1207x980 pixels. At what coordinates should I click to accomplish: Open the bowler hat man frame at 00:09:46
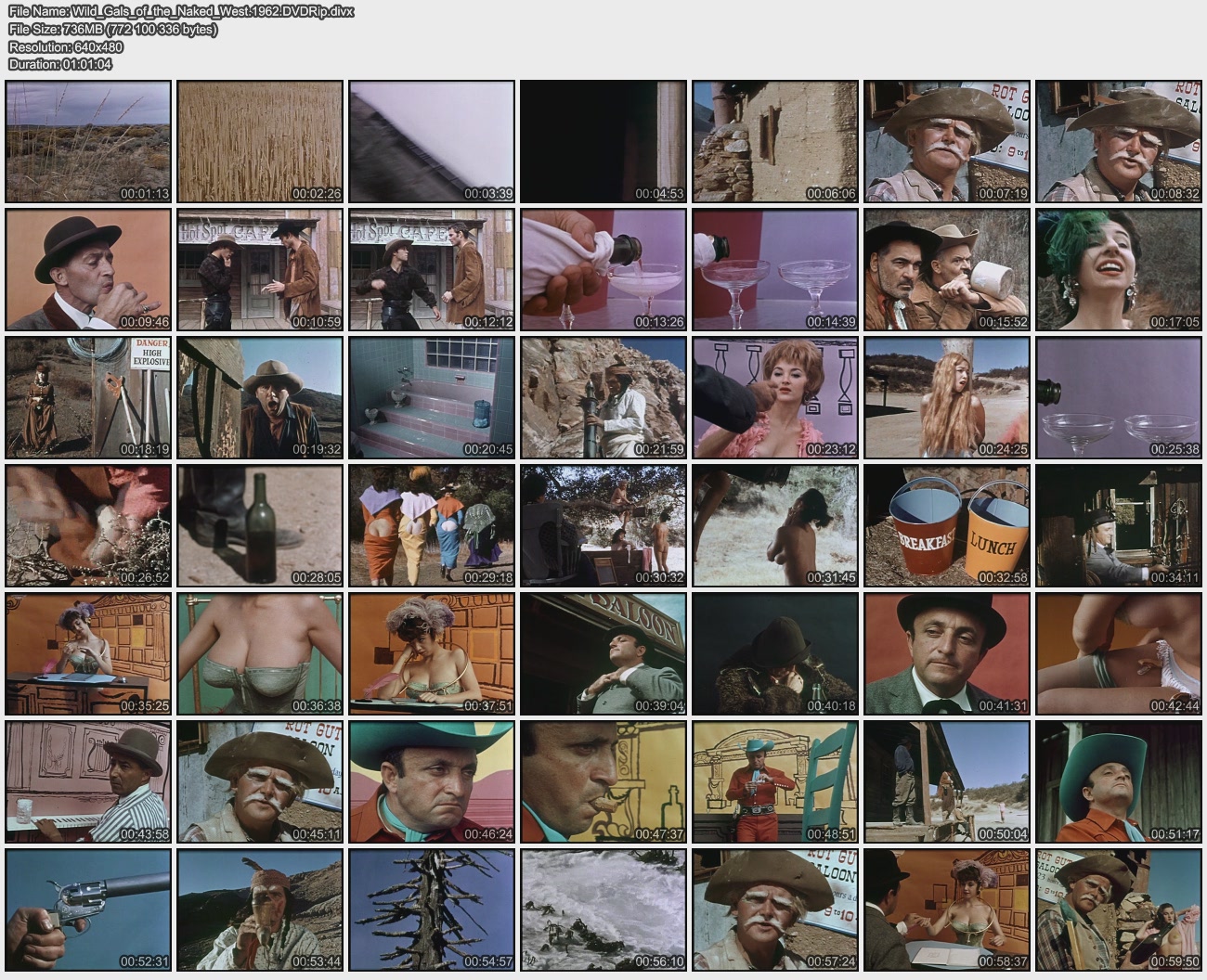(x=88, y=269)
